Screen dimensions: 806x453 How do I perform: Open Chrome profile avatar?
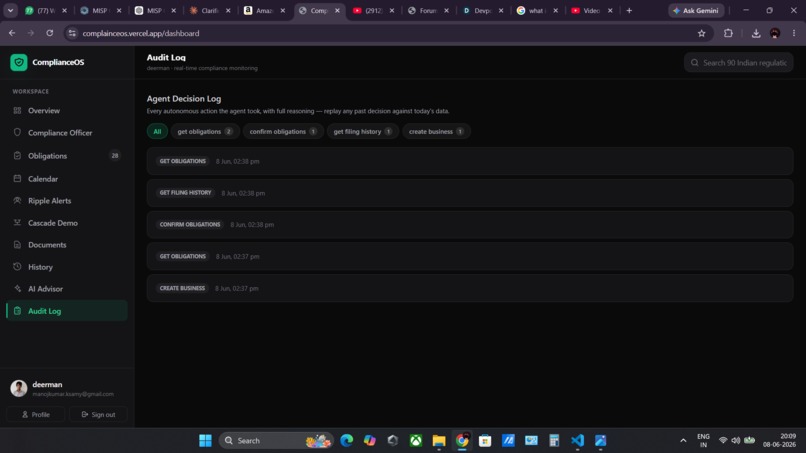coord(775,33)
